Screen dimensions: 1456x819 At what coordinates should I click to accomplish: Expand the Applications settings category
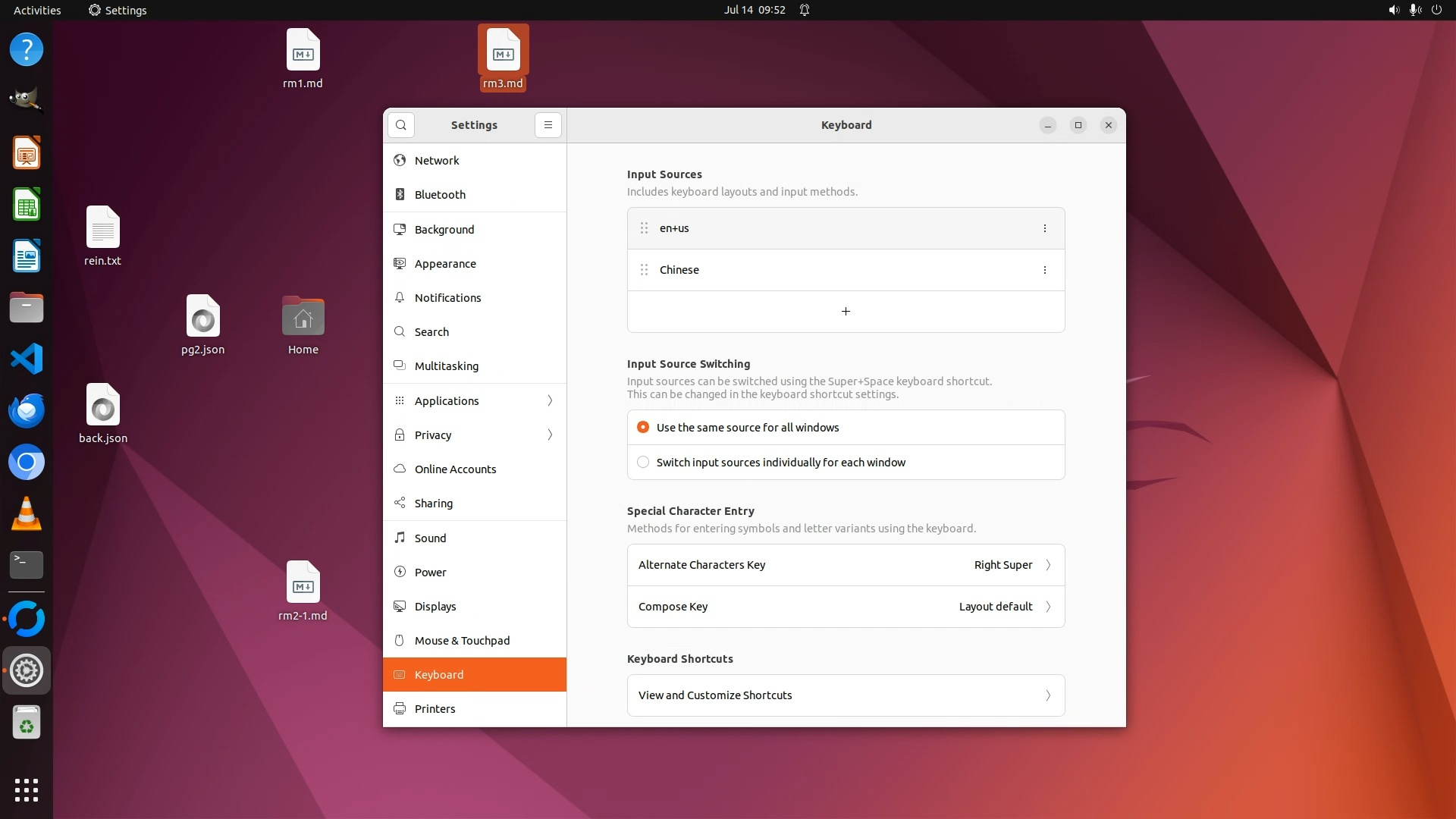(x=475, y=401)
